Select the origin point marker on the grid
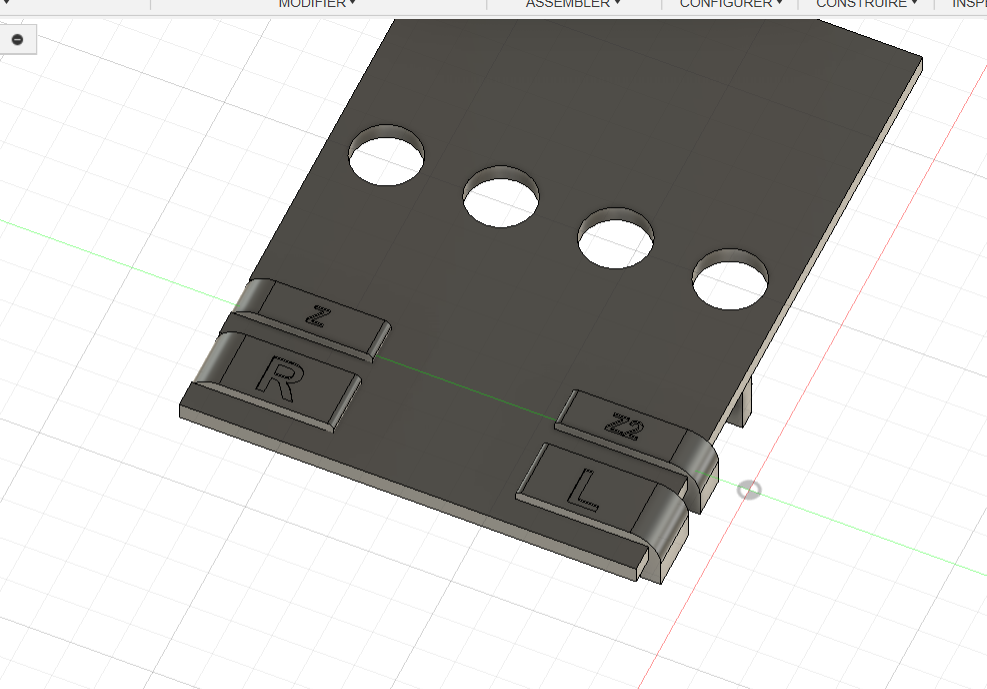987x689 pixels. pos(749,490)
